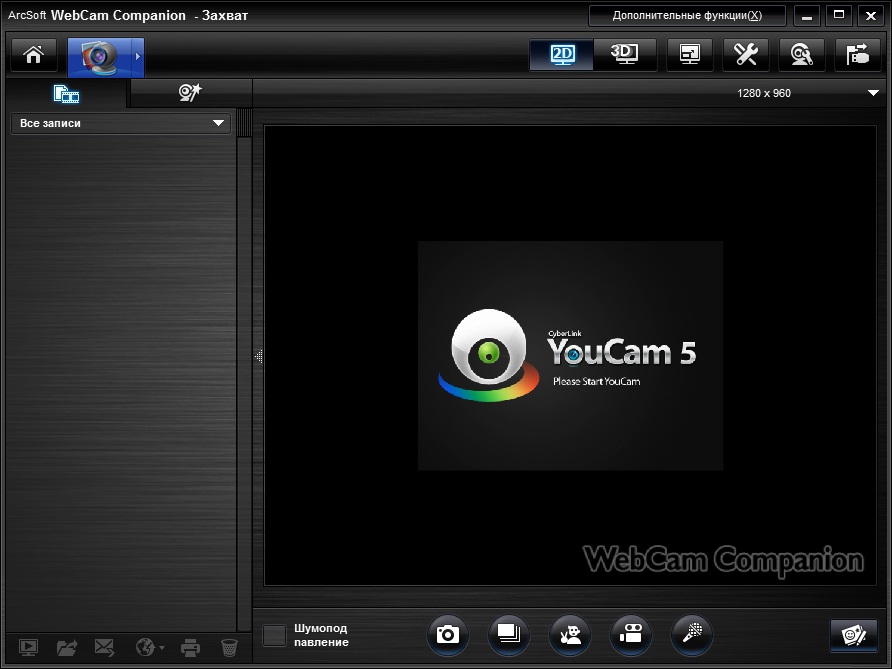Viewport: 892px width, 669px height.
Task: Switch to the media library tab
Action: pyautogui.click(x=66, y=94)
